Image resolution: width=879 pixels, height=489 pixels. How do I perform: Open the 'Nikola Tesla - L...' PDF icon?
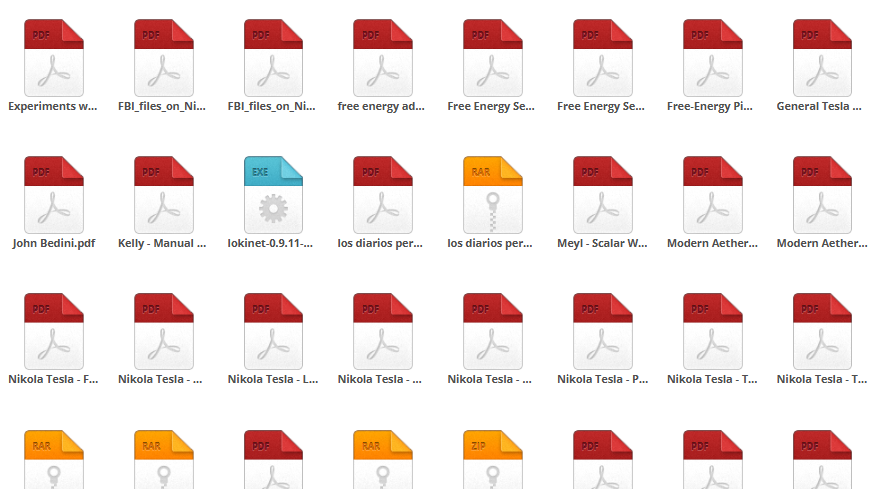click(x=272, y=331)
